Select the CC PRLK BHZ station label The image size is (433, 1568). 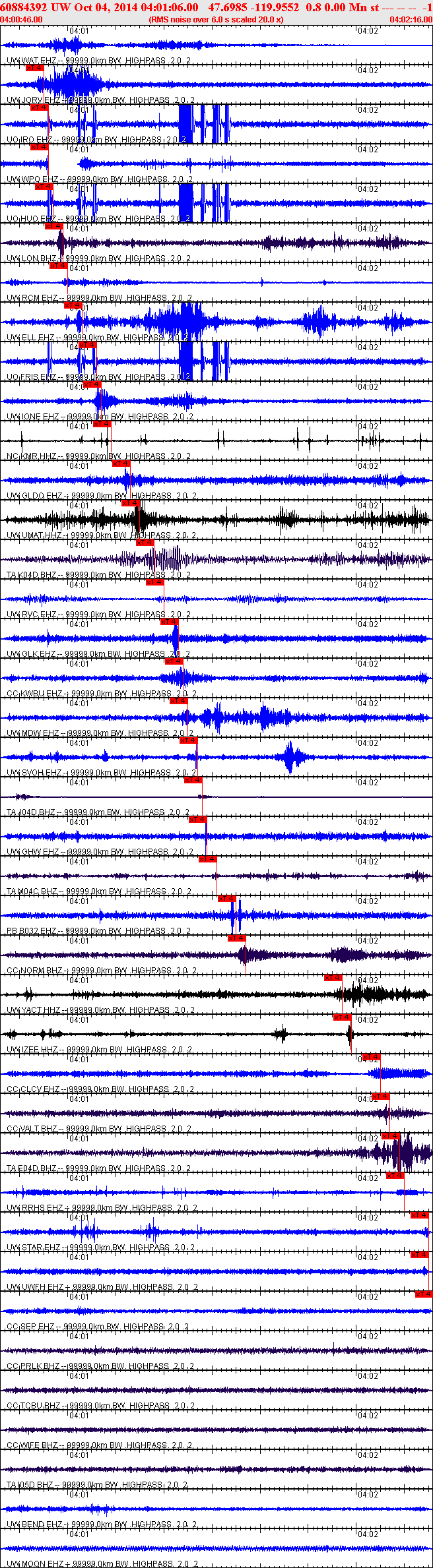coord(100,1366)
